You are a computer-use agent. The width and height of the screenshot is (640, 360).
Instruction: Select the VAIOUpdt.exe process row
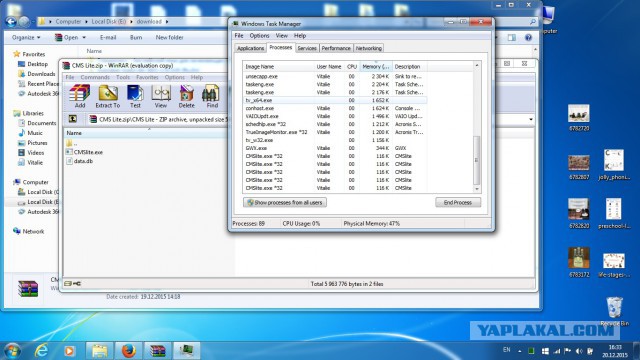click(335, 116)
